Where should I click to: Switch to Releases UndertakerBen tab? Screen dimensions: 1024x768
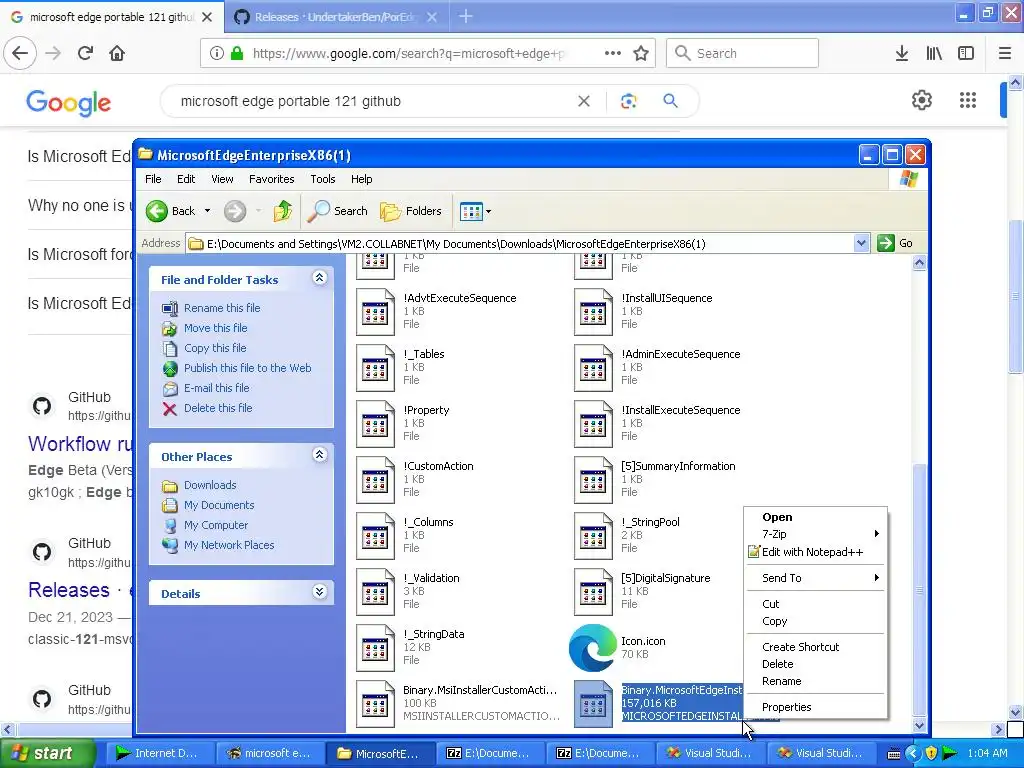(336, 17)
